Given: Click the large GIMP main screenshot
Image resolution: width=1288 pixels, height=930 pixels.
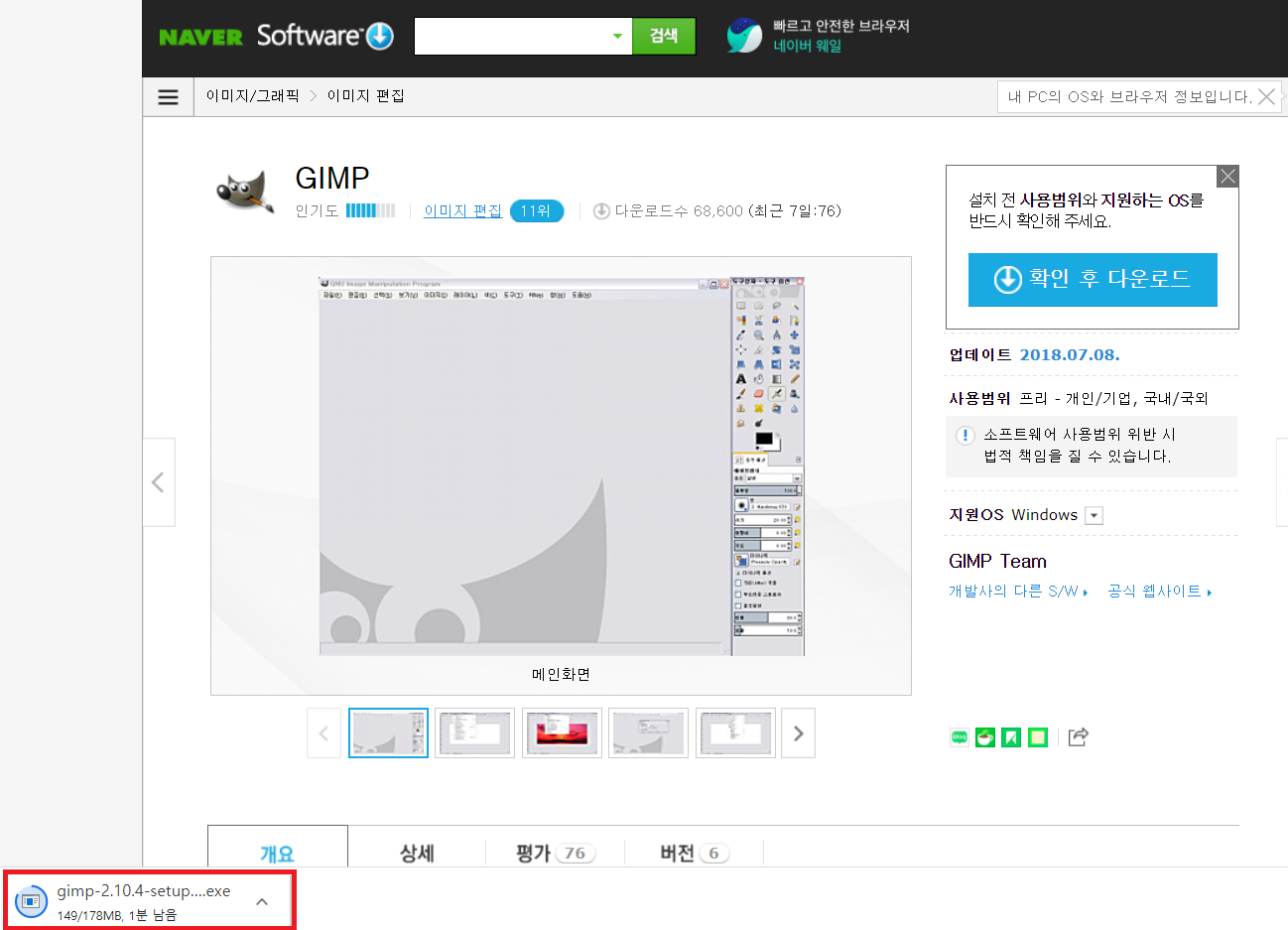Looking at the screenshot, I should 562,466.
